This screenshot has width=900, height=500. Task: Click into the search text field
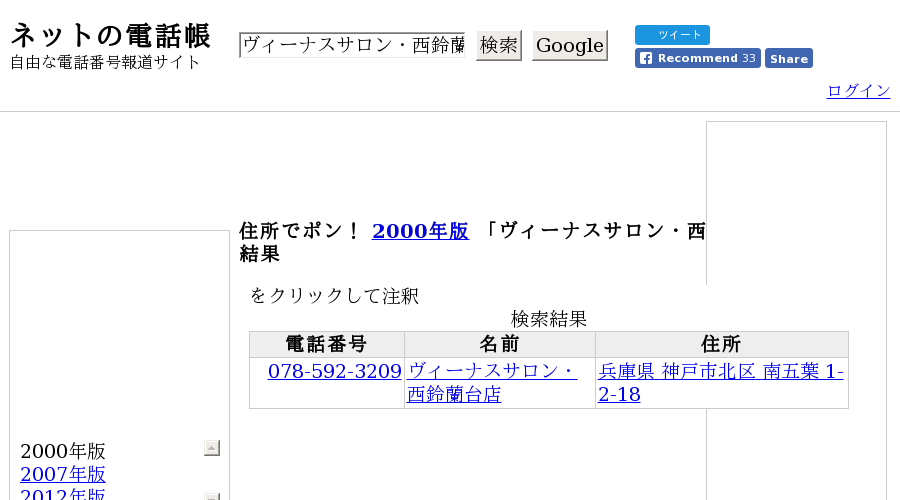pos(352,45)
